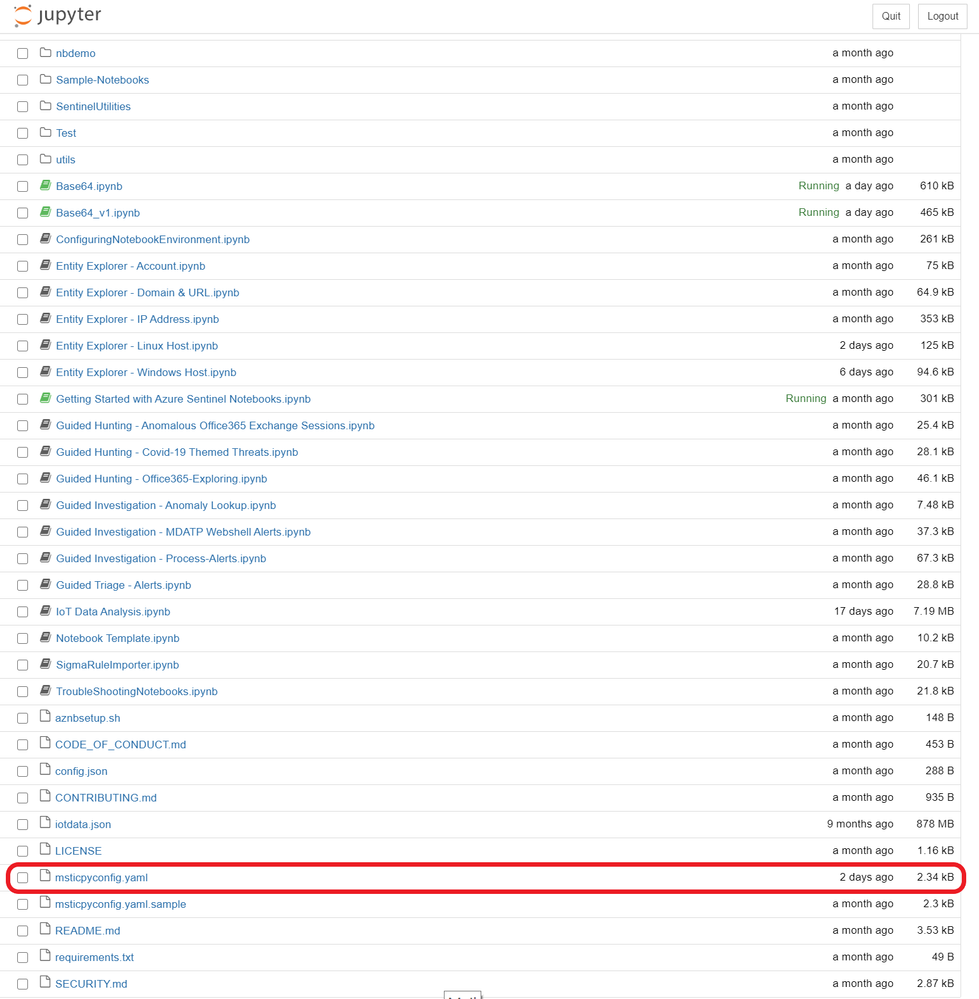Click the notebook icon for Entity Explorer - Account
Image resolution: width=979 pixels, height=999 pixels.
(x=45, y=265)
